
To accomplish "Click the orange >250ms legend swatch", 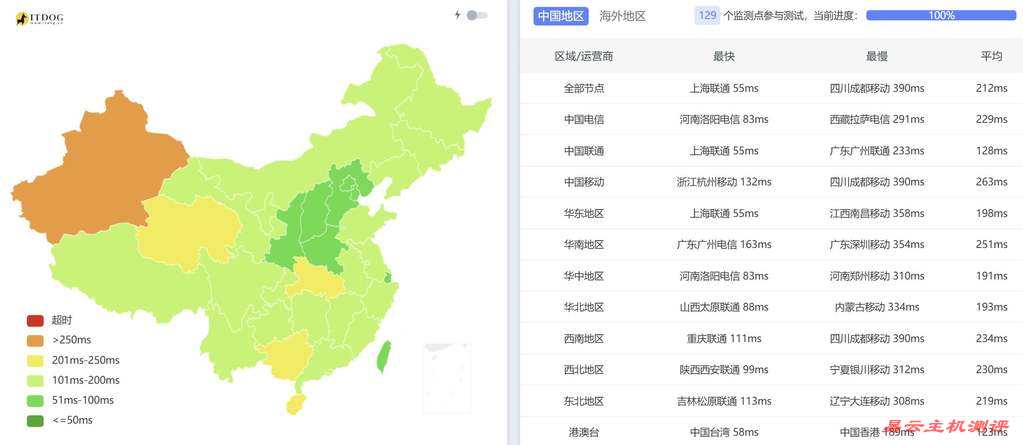I will click(35, 340).
